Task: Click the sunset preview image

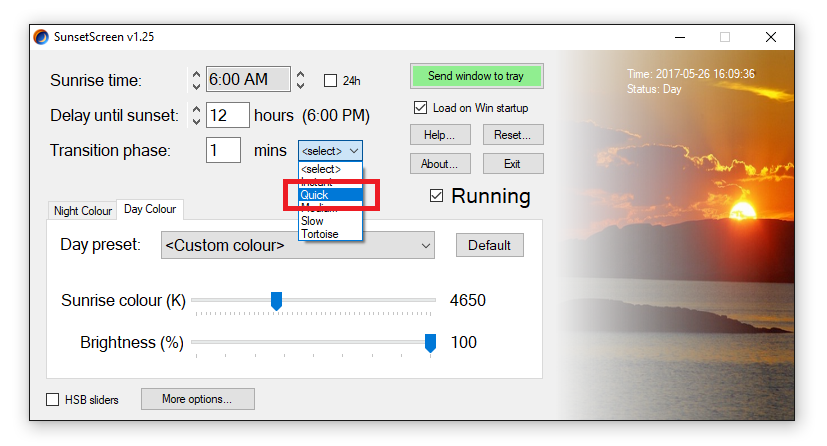Action: point(677,235)
